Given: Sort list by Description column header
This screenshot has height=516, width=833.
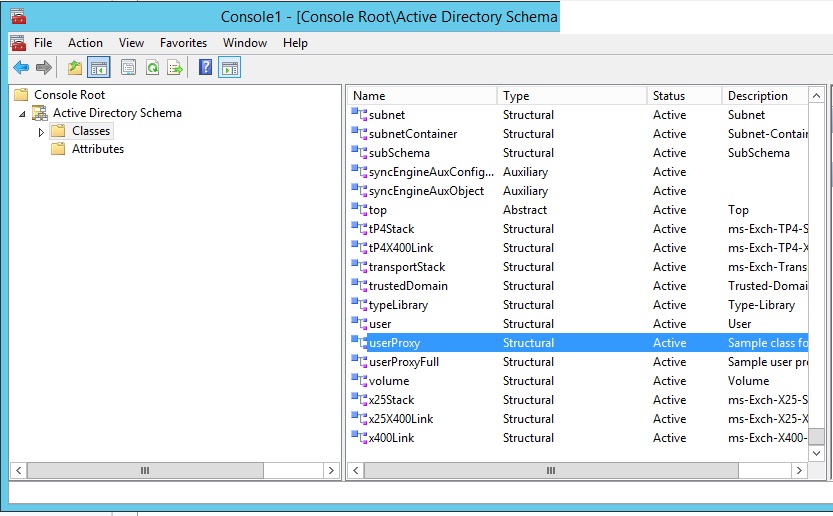Looking at the screenshot, I should point(765,96).
